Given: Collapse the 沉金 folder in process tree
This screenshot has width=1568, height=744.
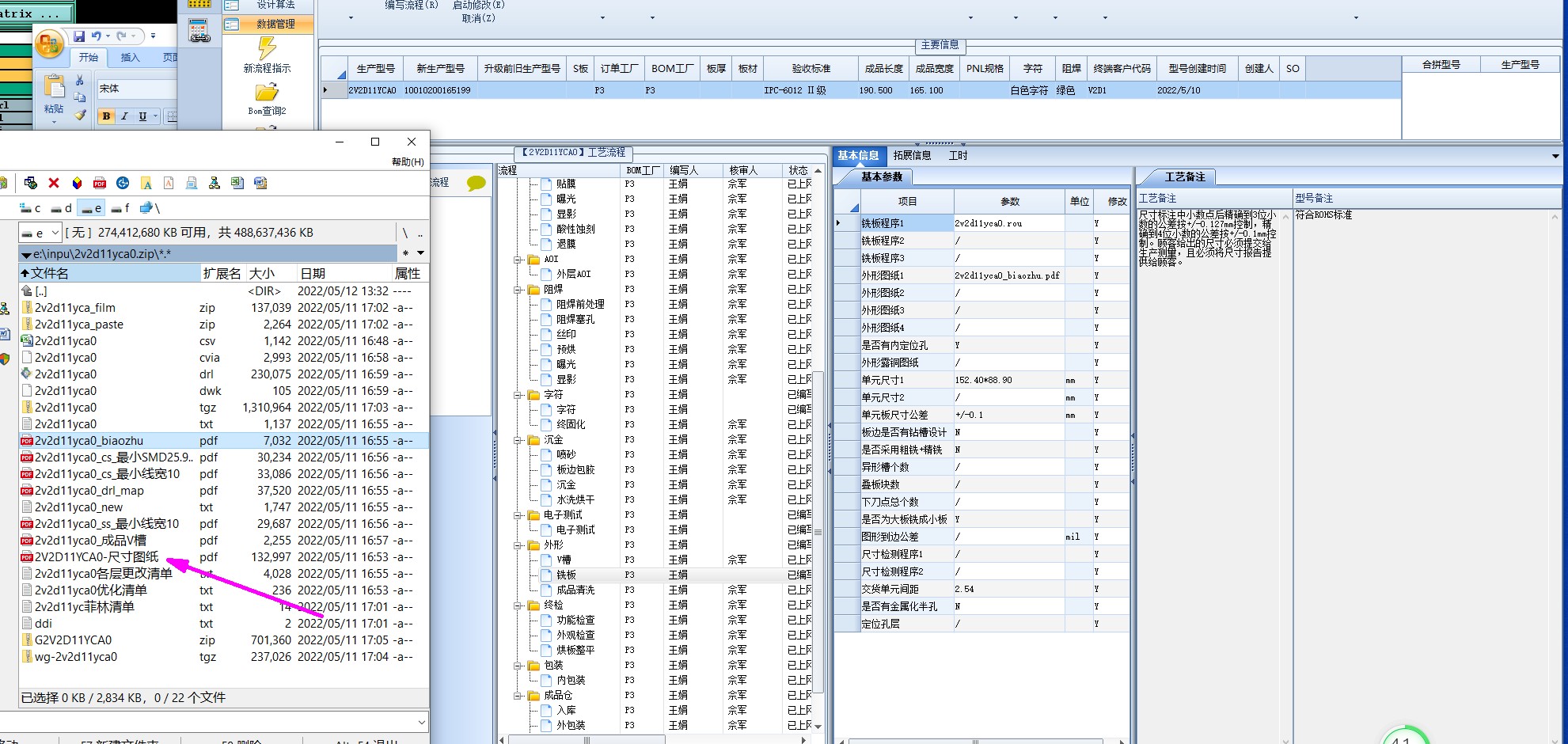Looking at the screenshot, I should (518, 439).
